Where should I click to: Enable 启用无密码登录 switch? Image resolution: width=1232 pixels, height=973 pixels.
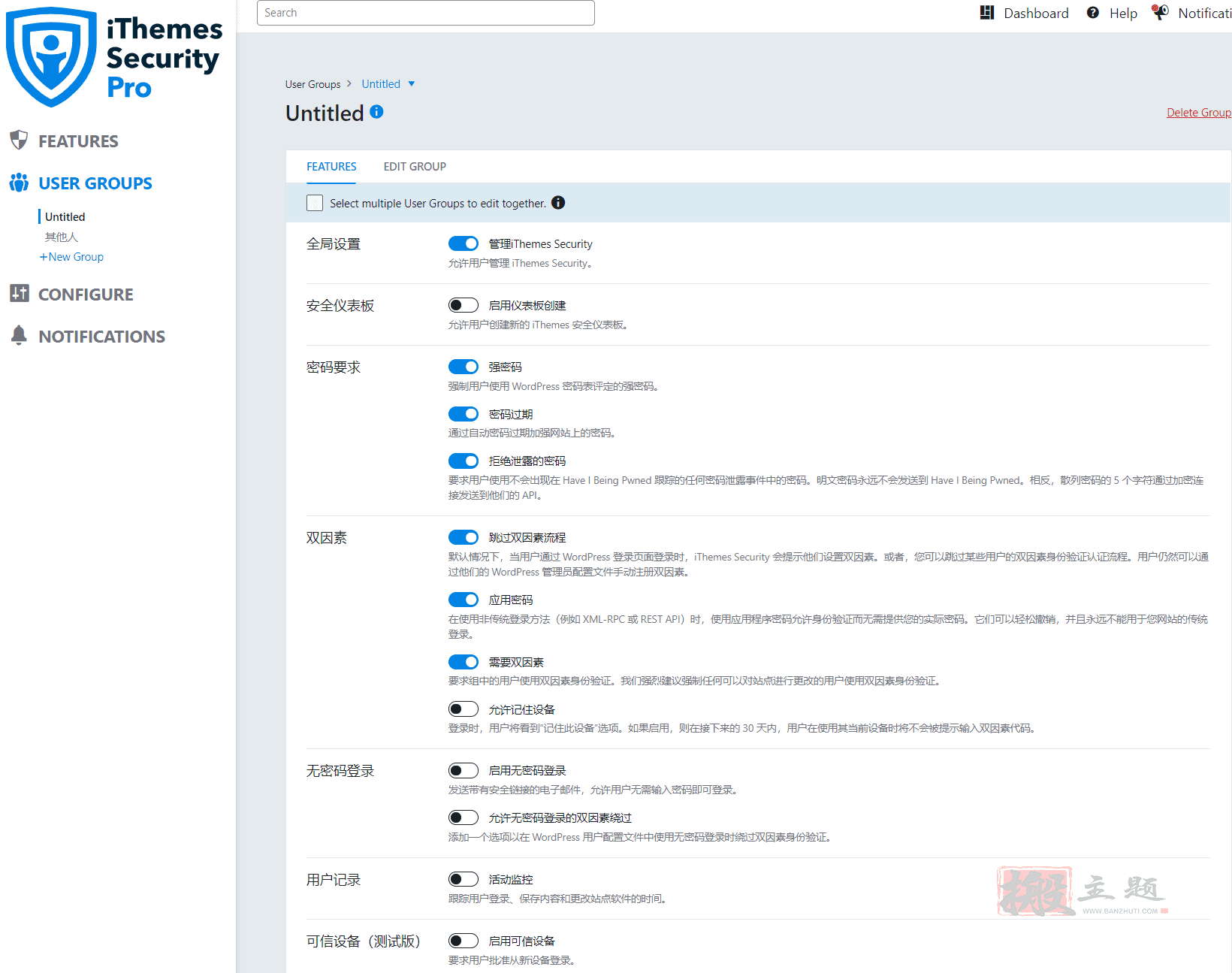pyautogui.click(x=464, y=770)
